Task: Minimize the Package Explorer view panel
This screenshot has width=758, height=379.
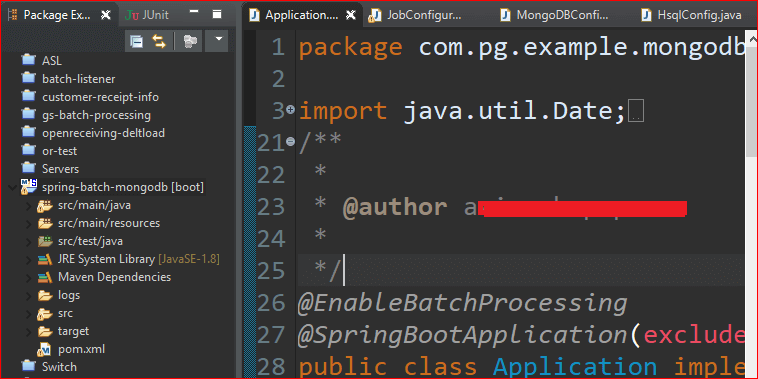Action: [x=194, y=12]
